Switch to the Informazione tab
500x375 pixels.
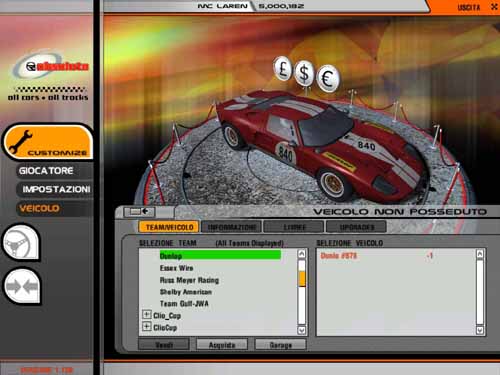click(232, 227)
